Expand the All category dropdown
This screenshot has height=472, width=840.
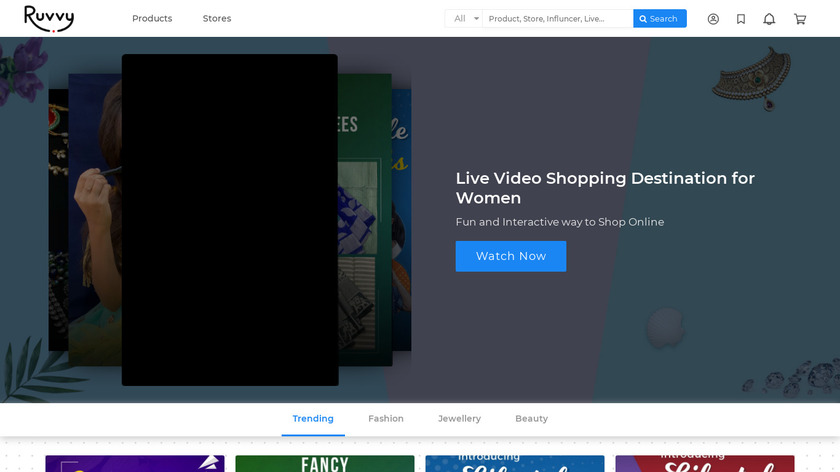(x=463, y=19)
